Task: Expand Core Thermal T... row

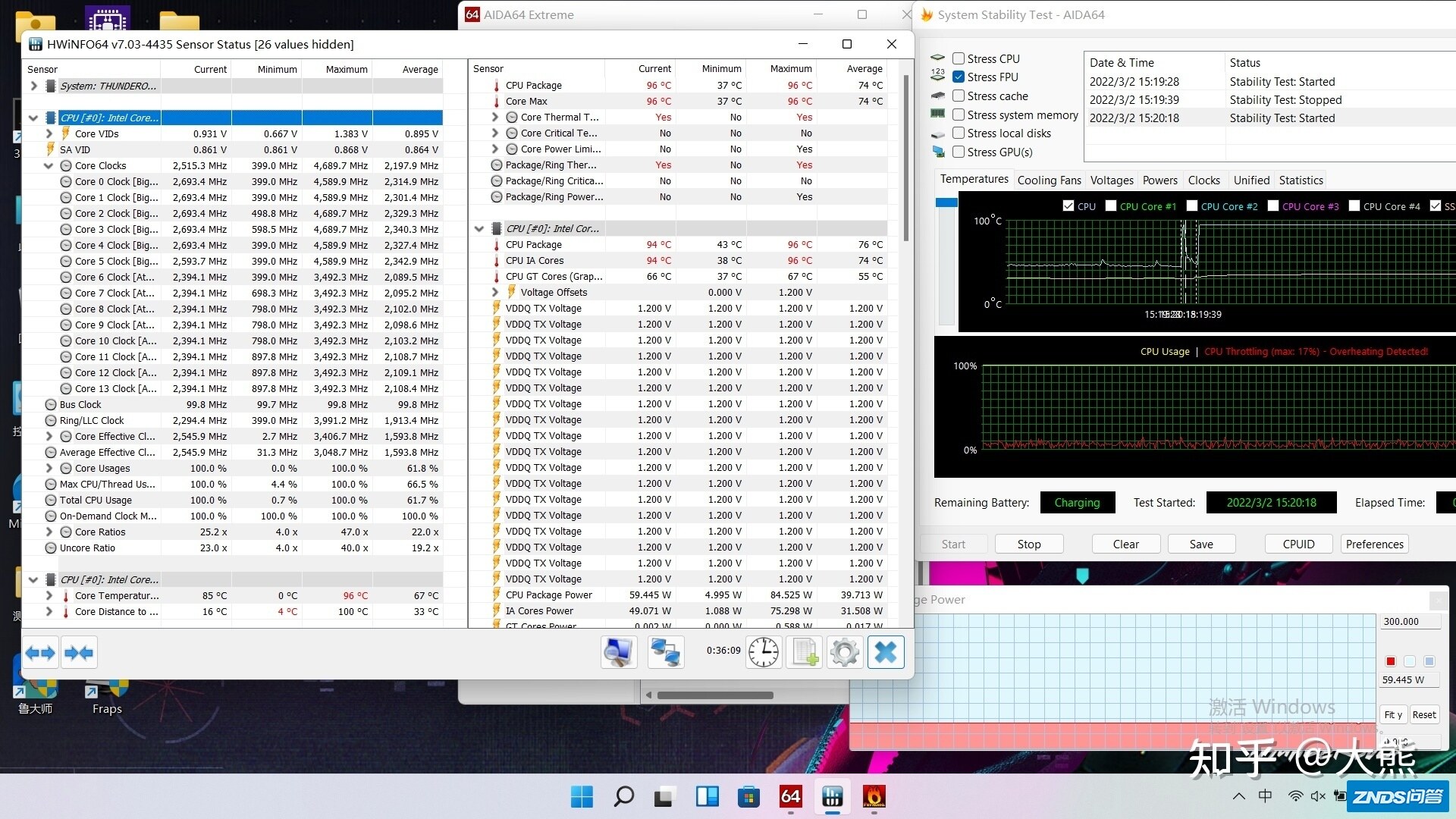Action: [495, 117]
